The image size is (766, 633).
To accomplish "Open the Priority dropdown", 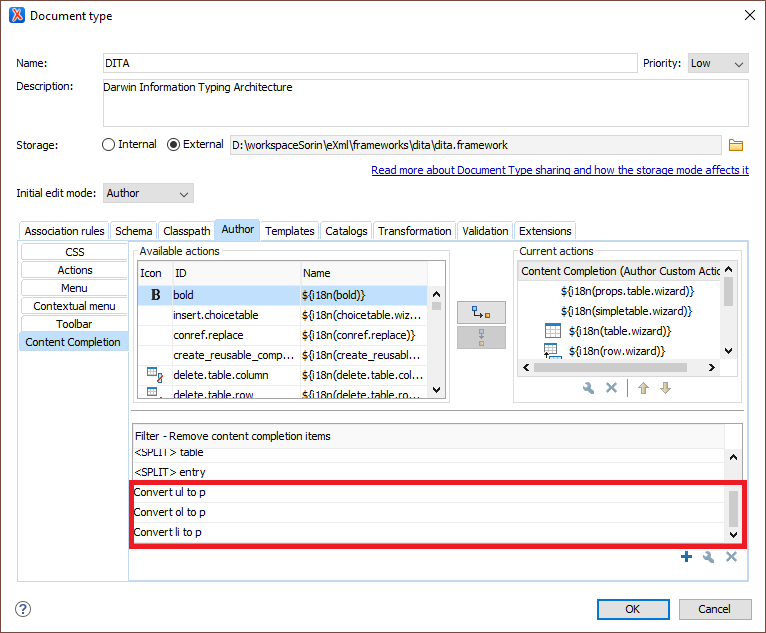I will point(718,63).
